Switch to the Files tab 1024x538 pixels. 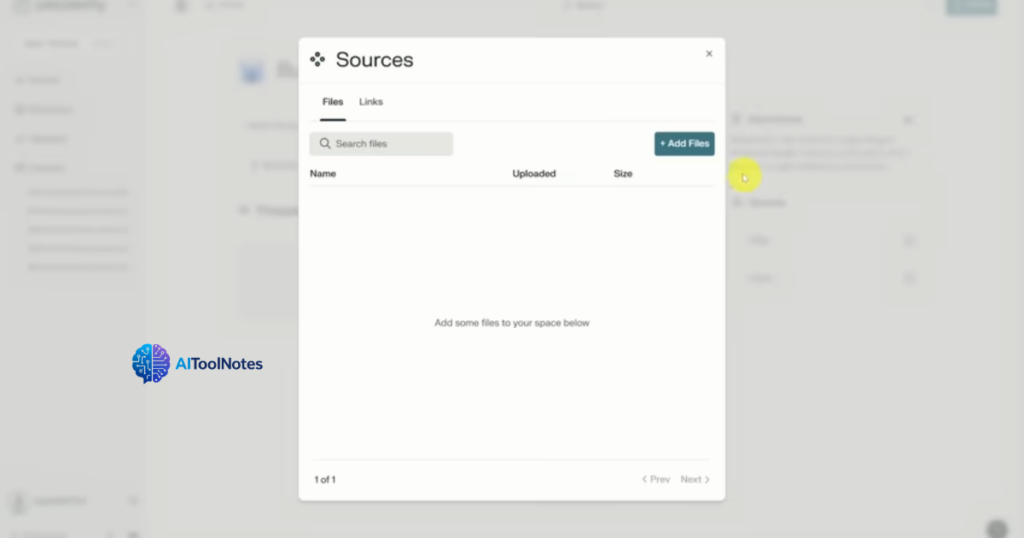333,102
